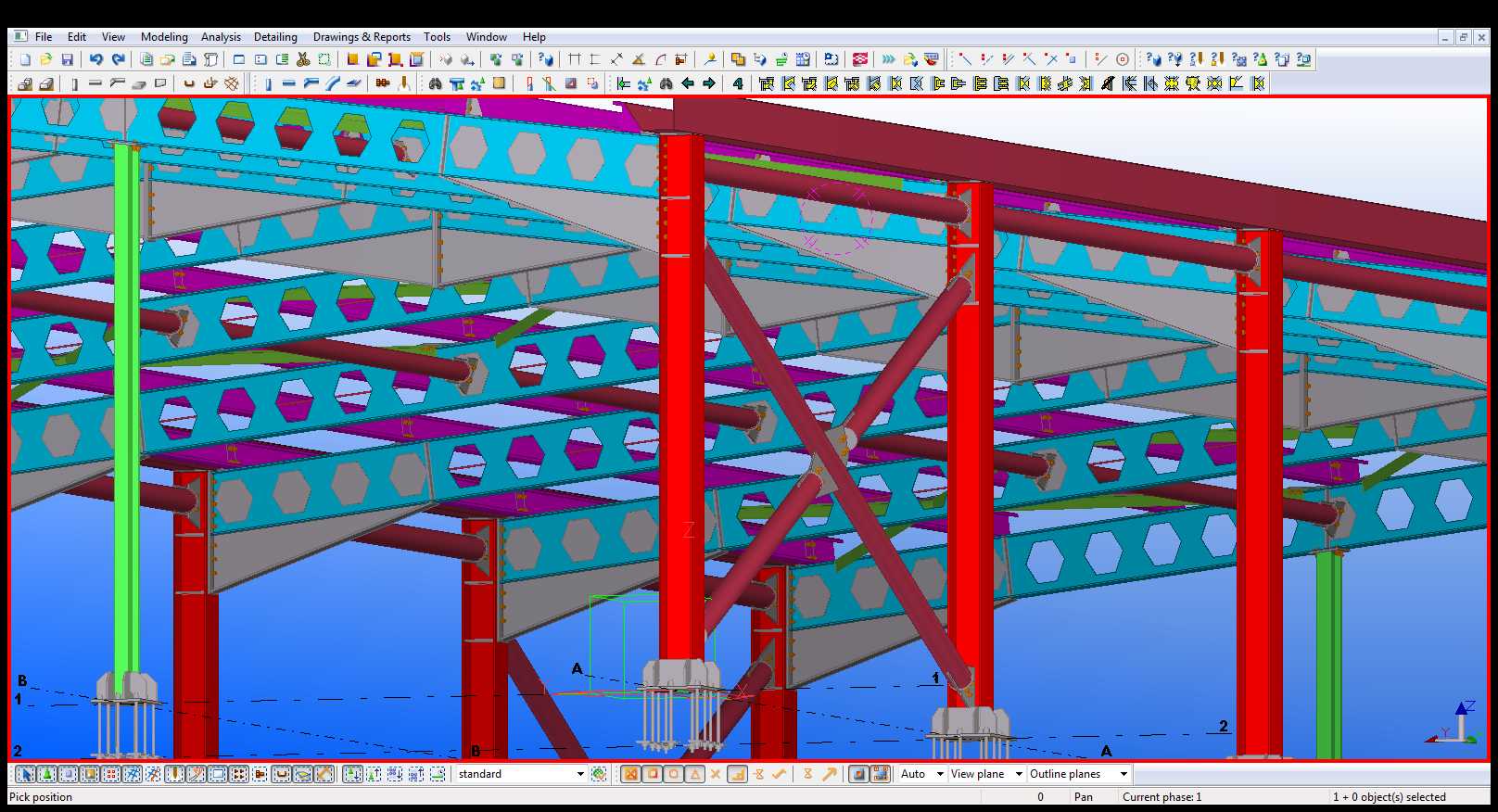Click the 'Pan' status bar text

coord(1083,797)
